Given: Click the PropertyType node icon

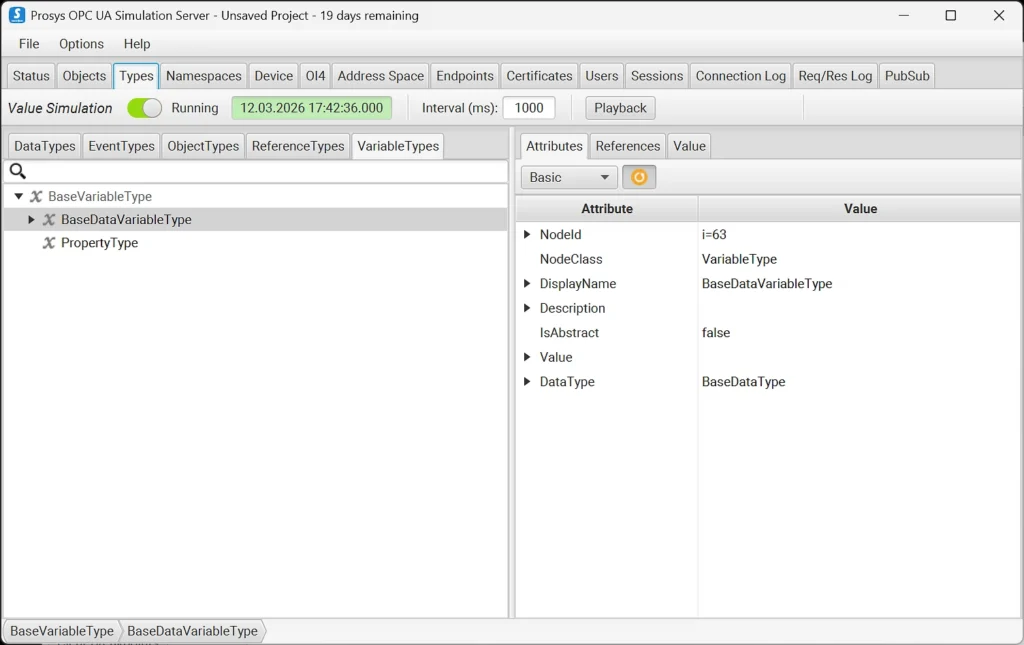Looking at the screenshot, I should point(49,243).
